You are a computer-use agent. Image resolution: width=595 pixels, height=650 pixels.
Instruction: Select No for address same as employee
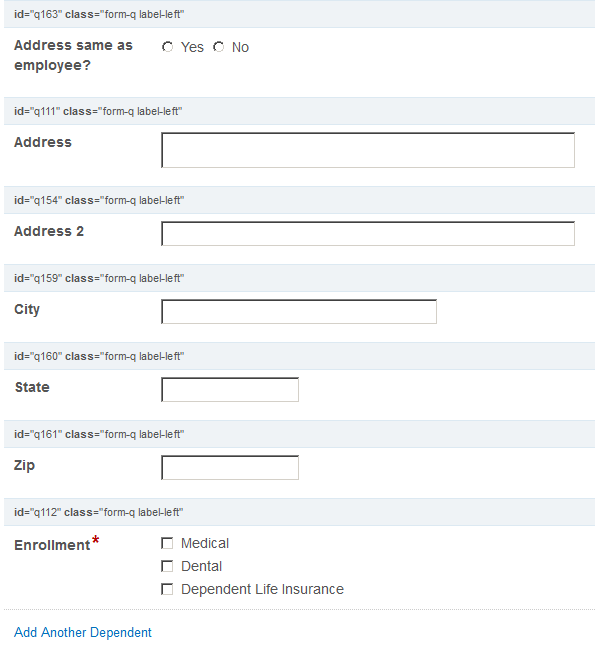[x=219, y=47]
